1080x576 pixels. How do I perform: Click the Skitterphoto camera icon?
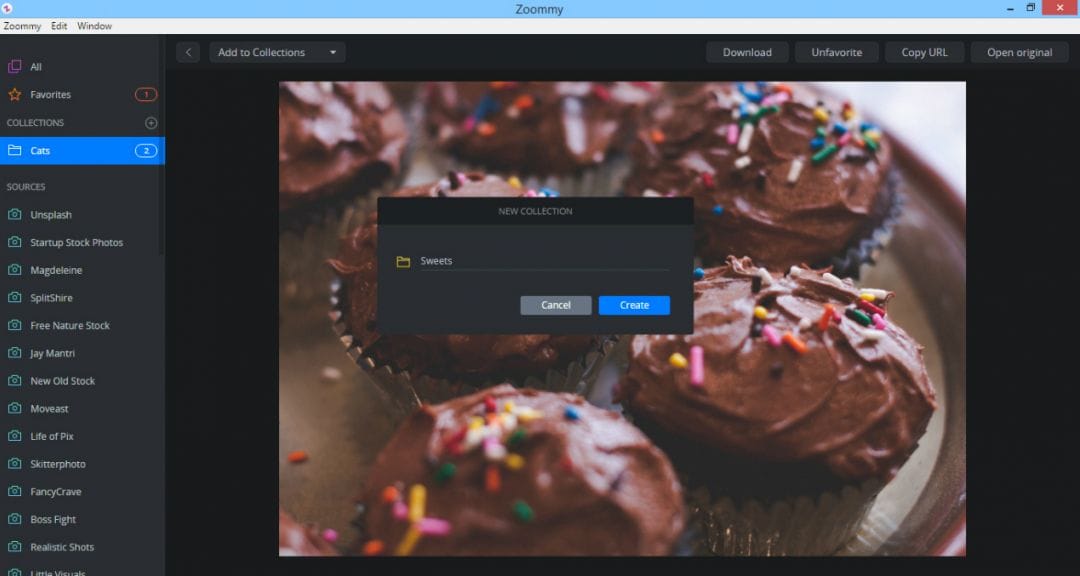[x=14, y=463]
